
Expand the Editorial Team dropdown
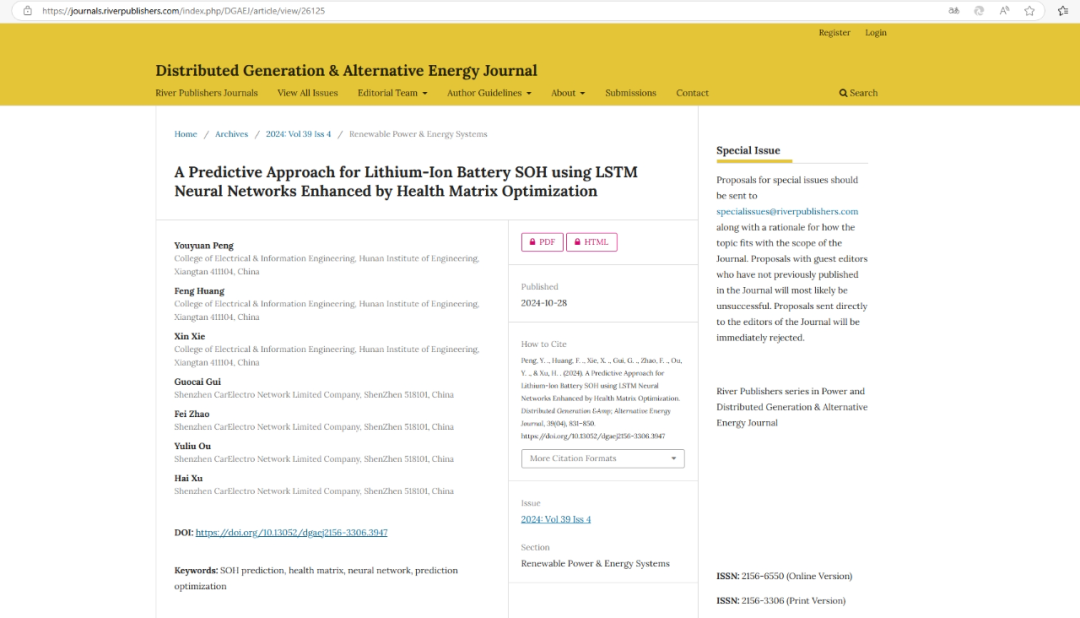coord(392,93)
